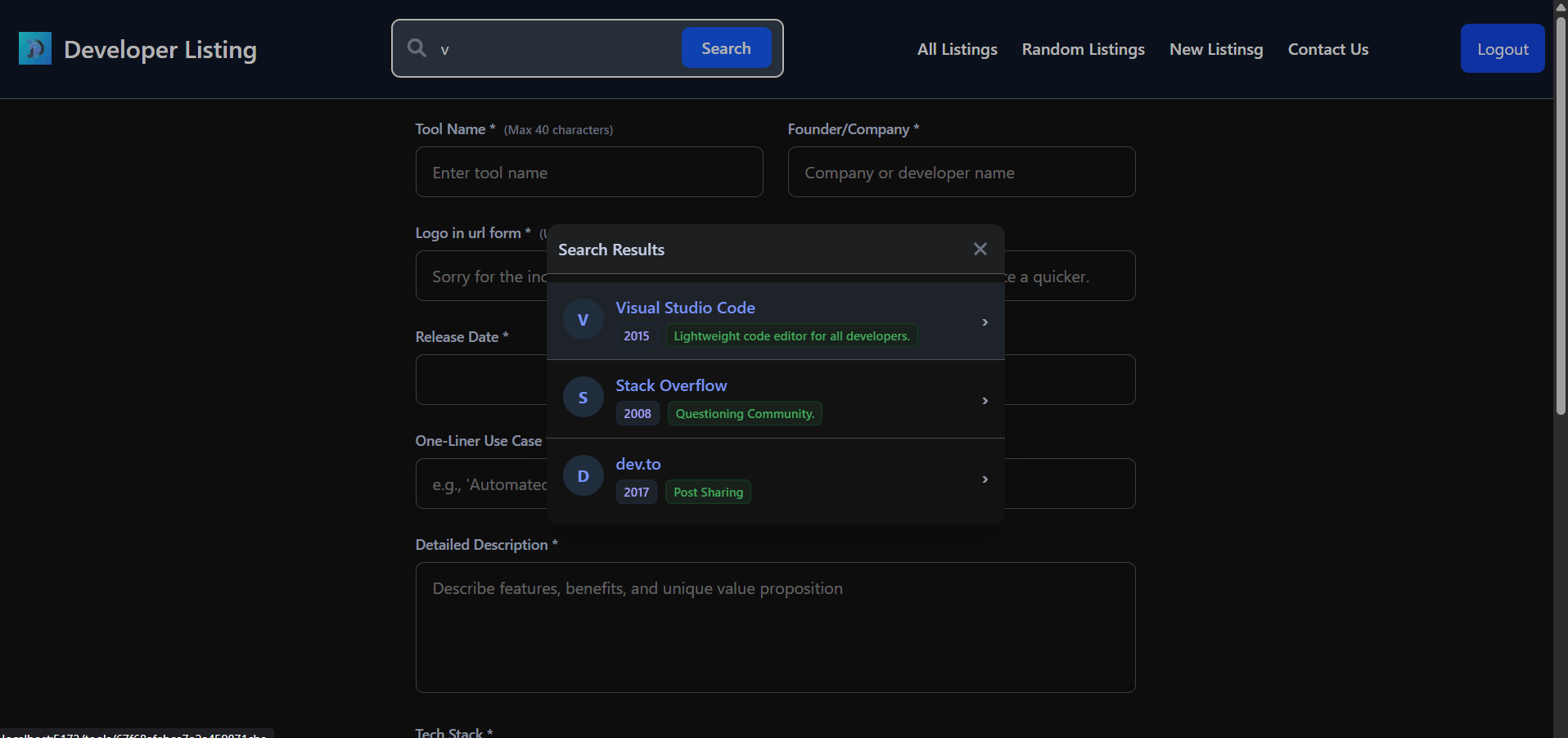Screen dimensions: 1568x738
Task: Open the Visual Studio Code result link
Action: [x=685, y=308]
